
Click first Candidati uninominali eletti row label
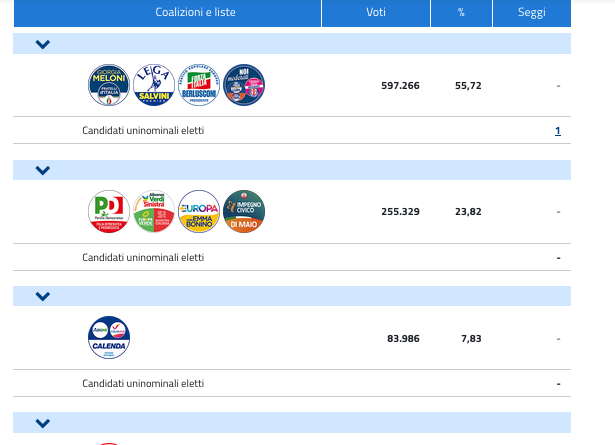[143, 131]
